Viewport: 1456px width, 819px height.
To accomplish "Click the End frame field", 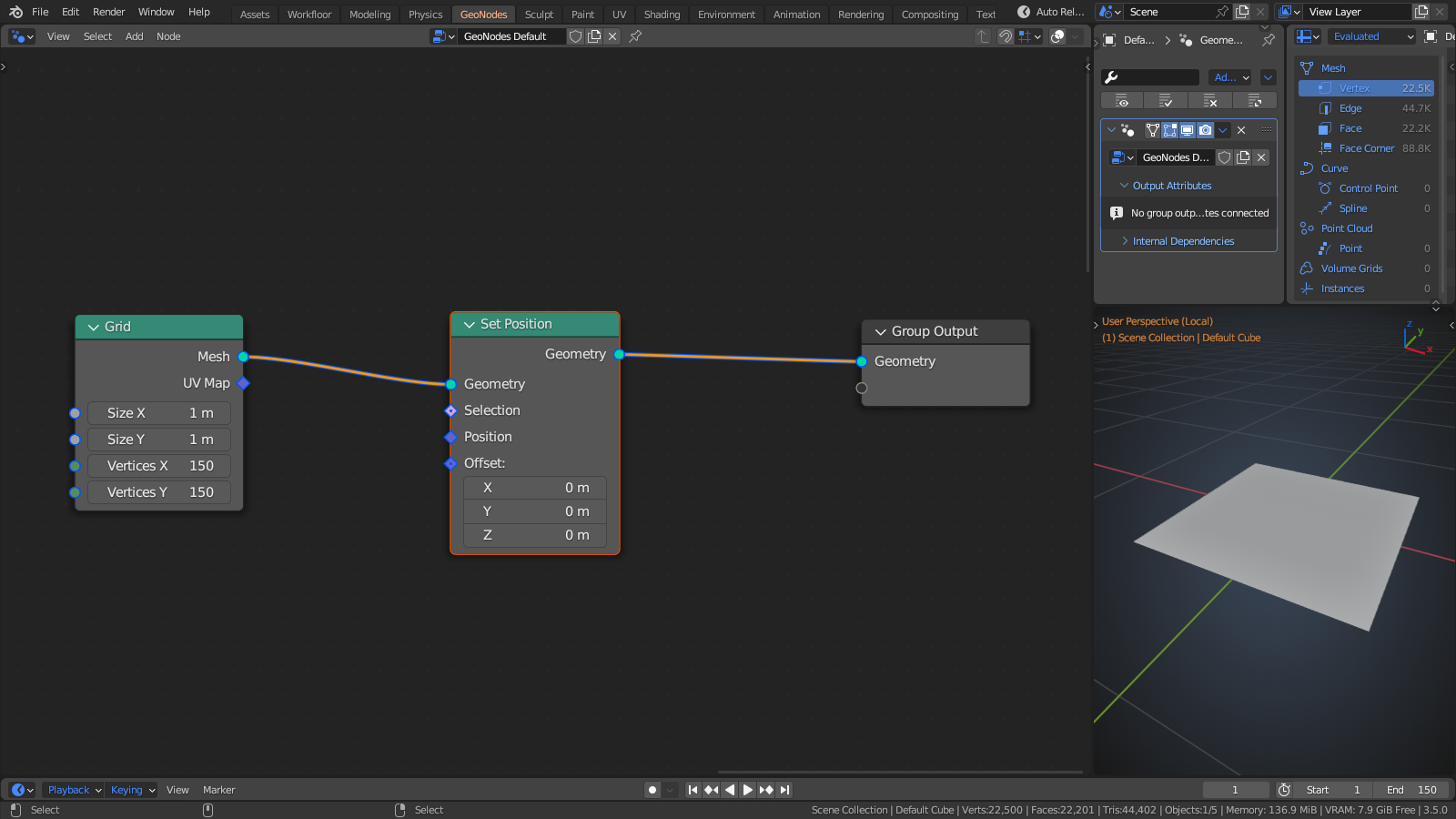I will coord(1412,790).
